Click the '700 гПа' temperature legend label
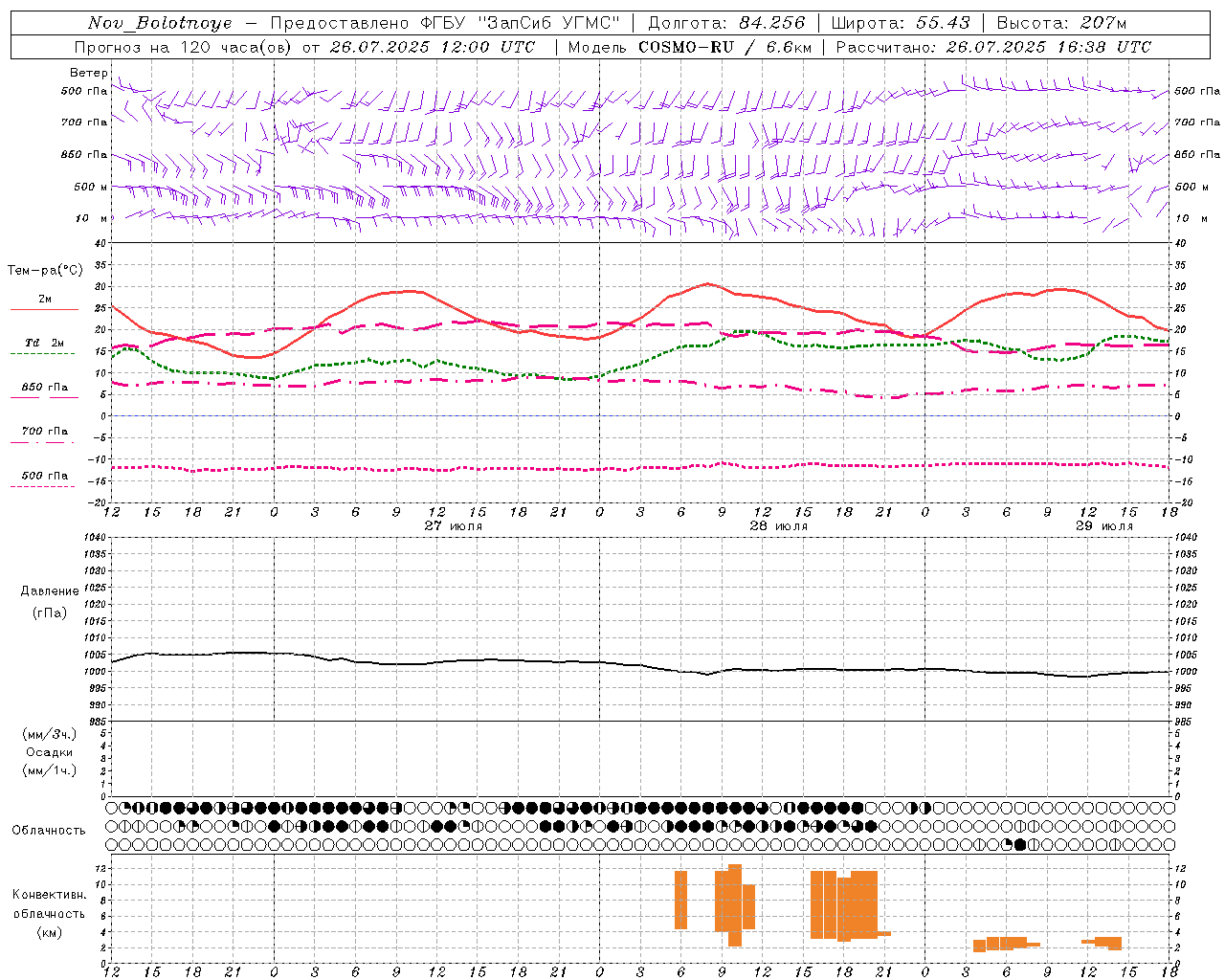This screenshot has width=1225, height=980. click(x=45, y=432)
